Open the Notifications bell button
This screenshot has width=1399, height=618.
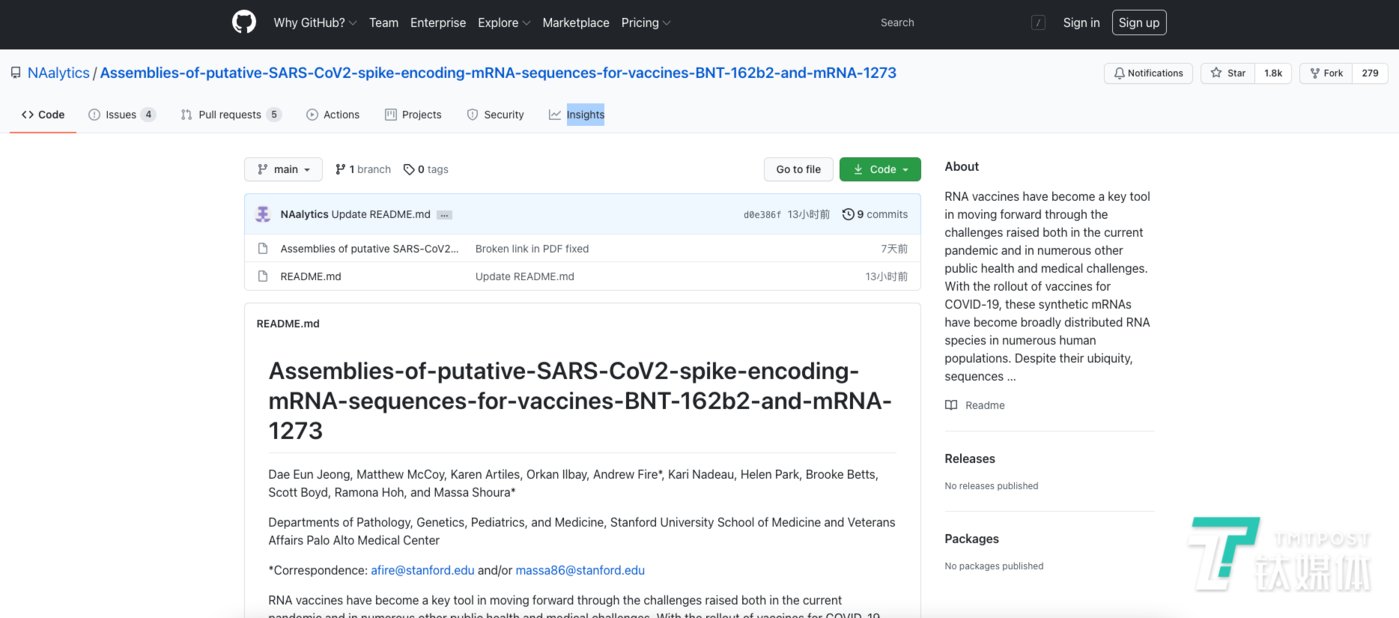1147,73
